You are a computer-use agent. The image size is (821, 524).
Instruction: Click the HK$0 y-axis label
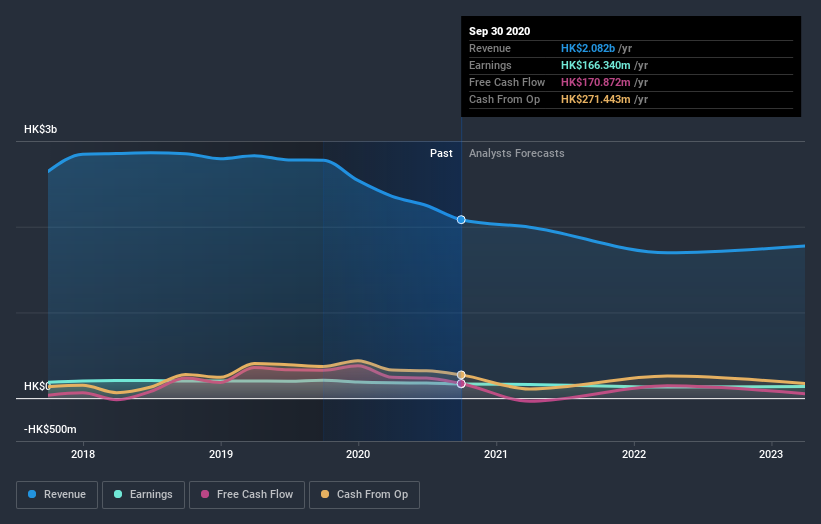coord(37,386)
